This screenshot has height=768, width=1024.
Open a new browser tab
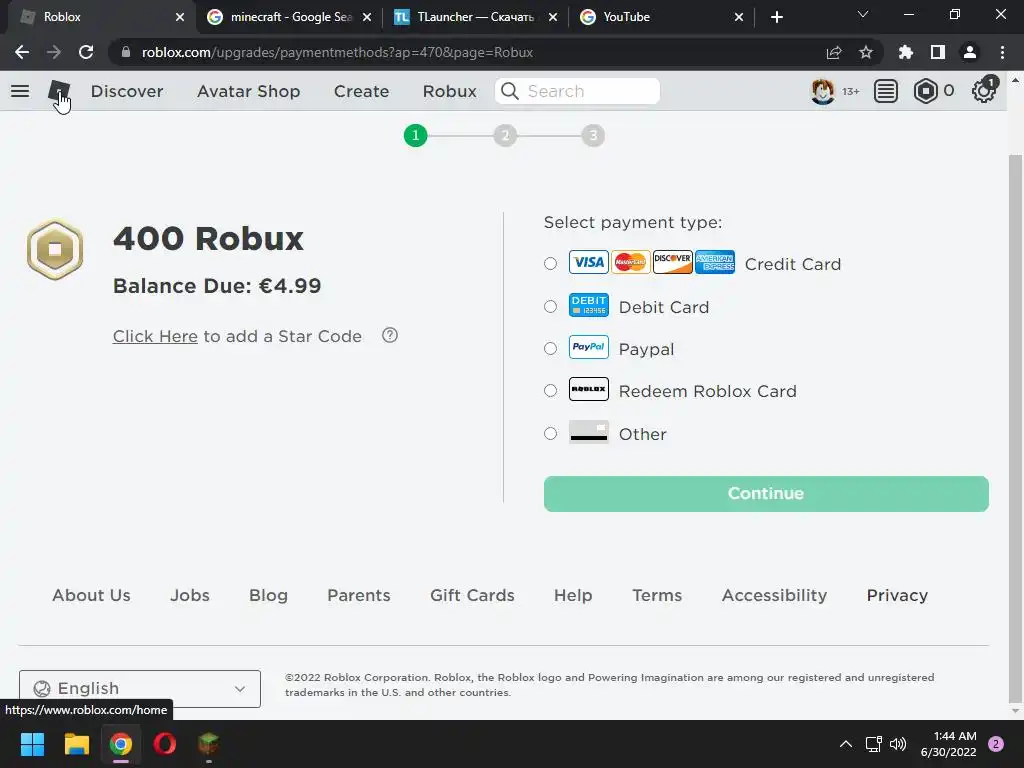(776, 17)
